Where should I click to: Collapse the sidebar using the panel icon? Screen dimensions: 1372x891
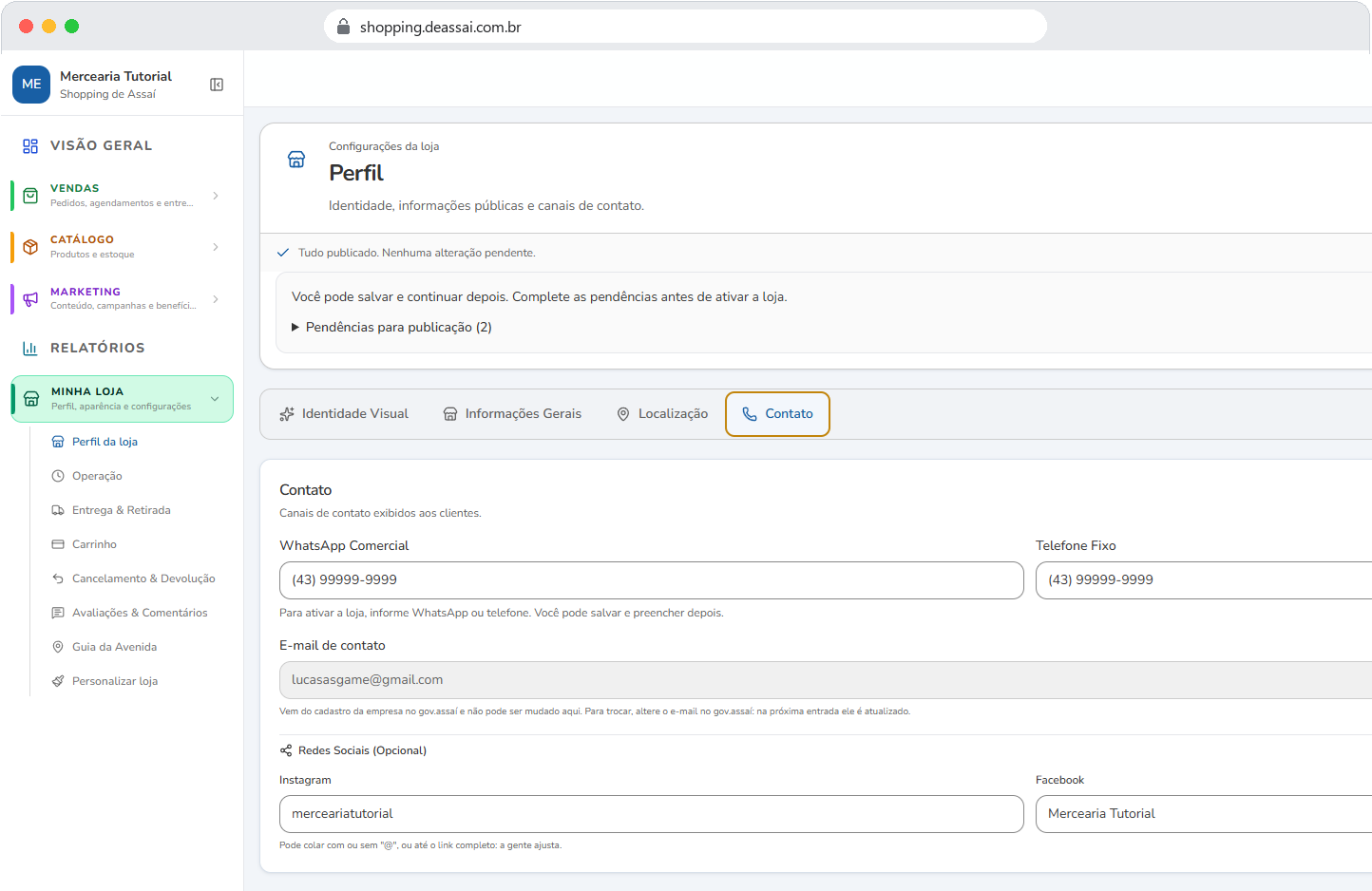[217, 85]
